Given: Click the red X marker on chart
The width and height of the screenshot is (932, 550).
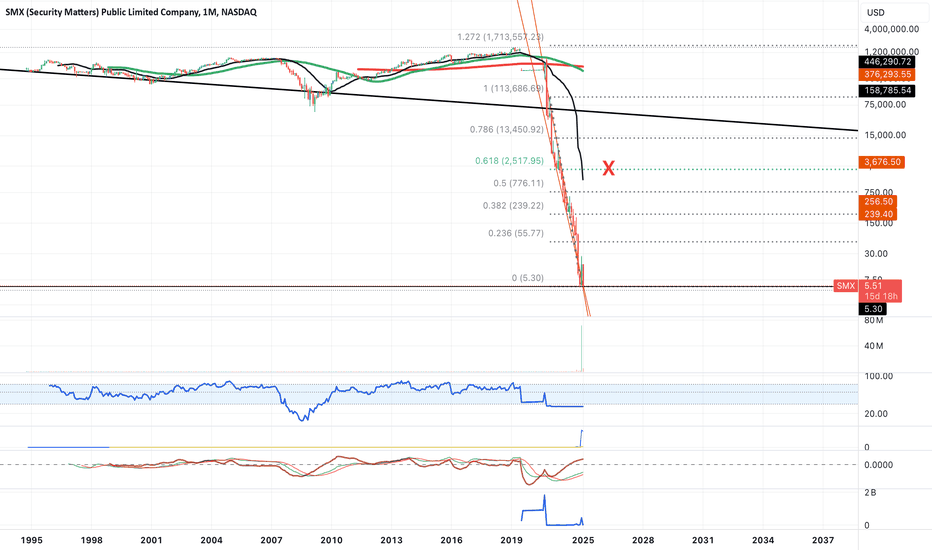Looking at the screenshot, I should click(x=607, y=168).
